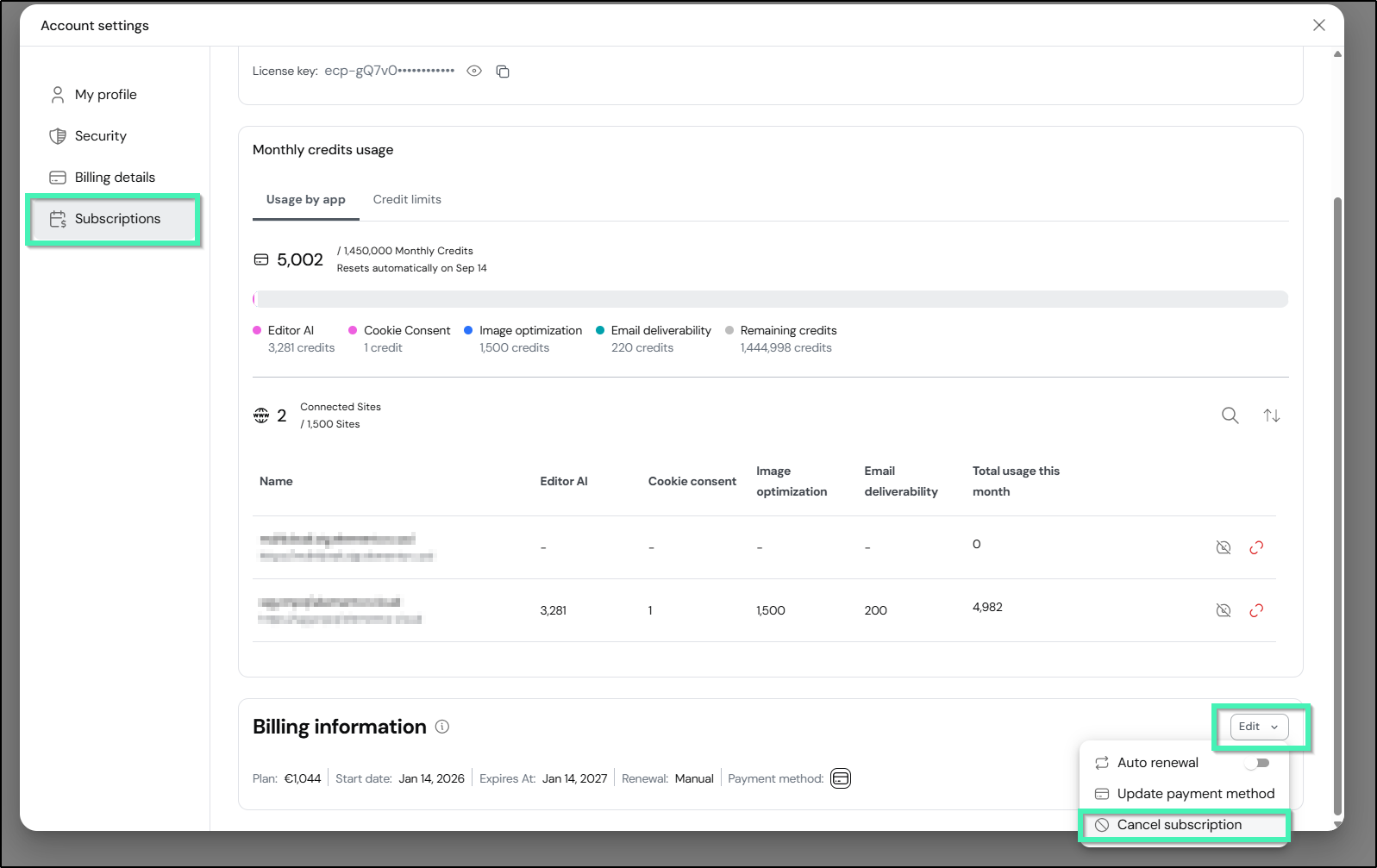Viewport: 1377px width, 868px height.
Task: Click the Image optimization column header
Action: [x=792, y=481]
